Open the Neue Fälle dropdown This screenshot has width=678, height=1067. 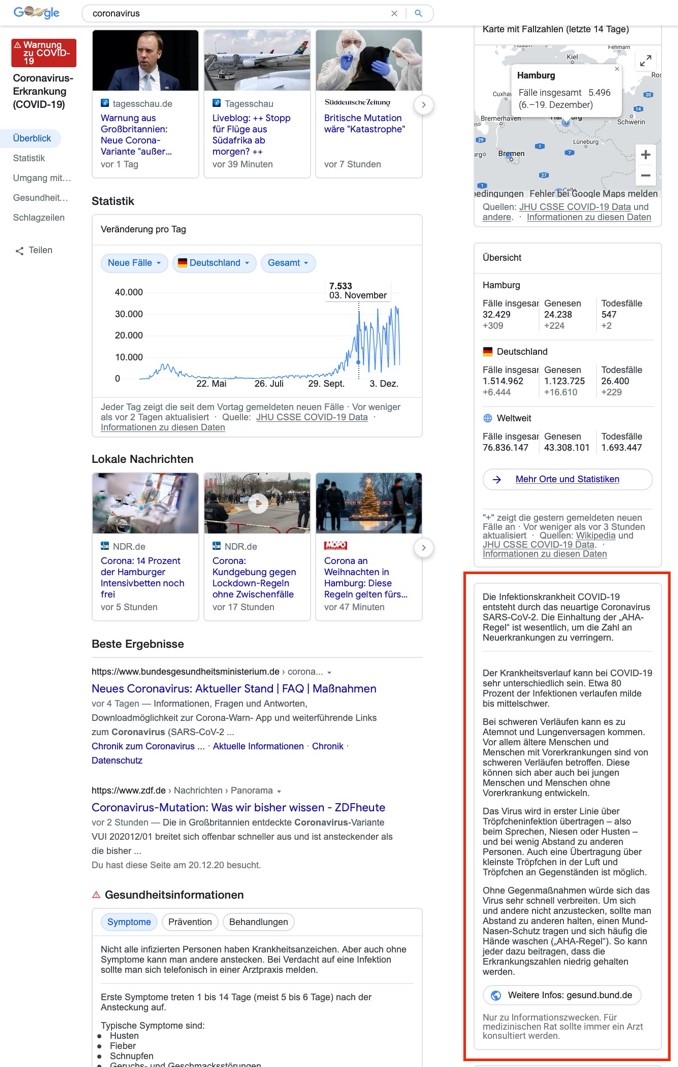point(134,263)
